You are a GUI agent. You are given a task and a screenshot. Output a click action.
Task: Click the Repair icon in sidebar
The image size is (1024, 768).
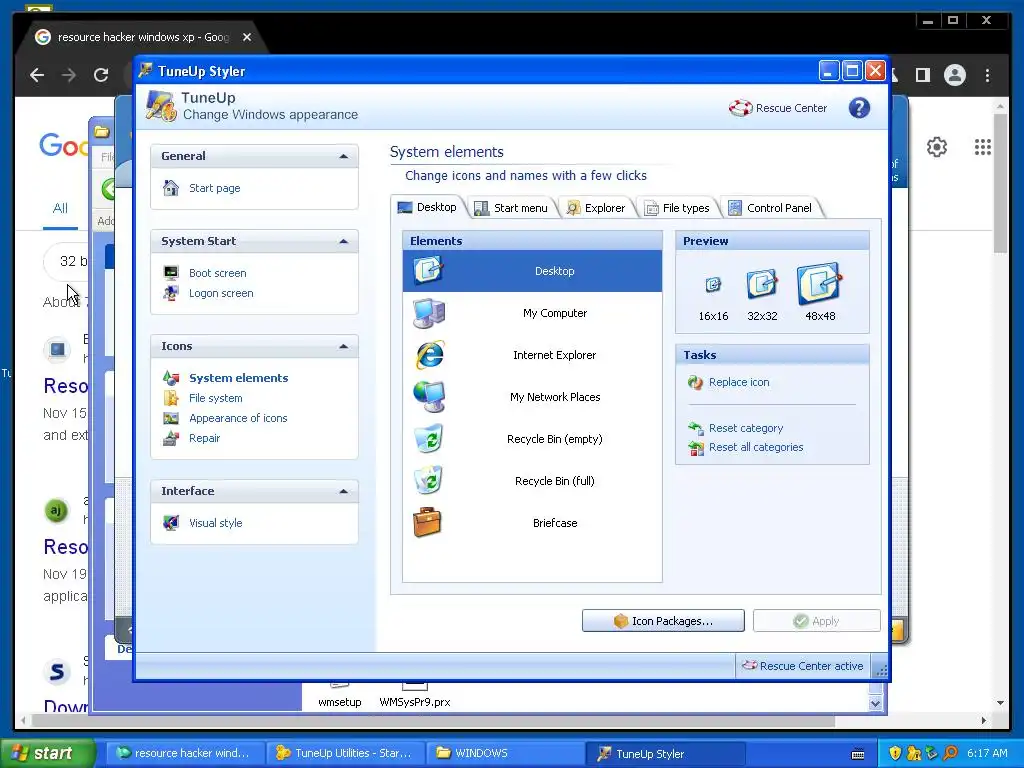171,438
